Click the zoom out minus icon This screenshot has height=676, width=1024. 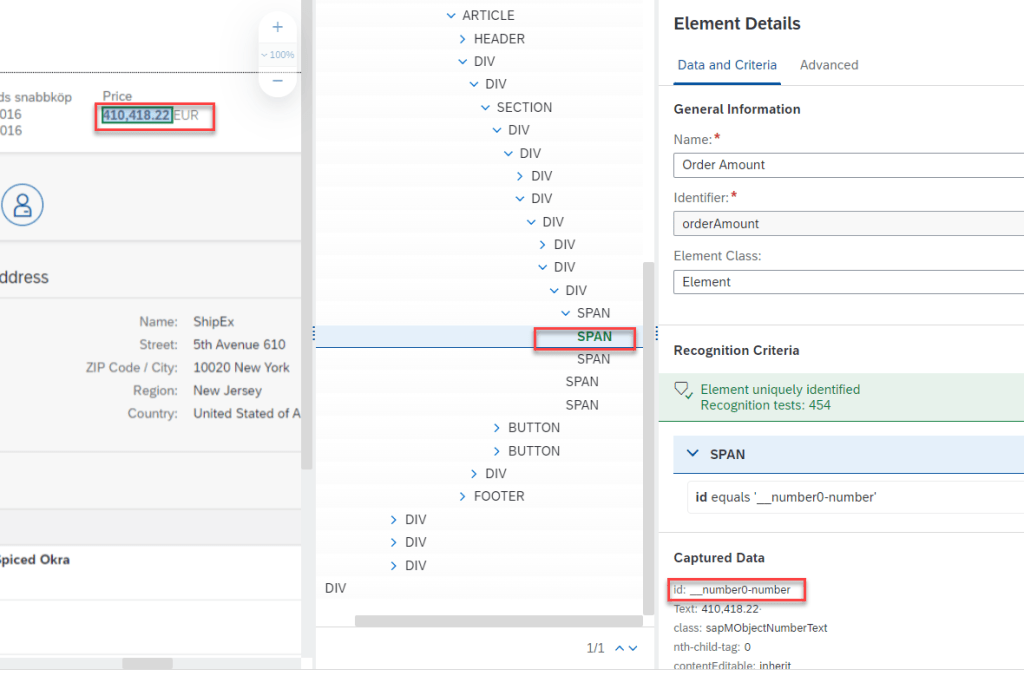277,81
